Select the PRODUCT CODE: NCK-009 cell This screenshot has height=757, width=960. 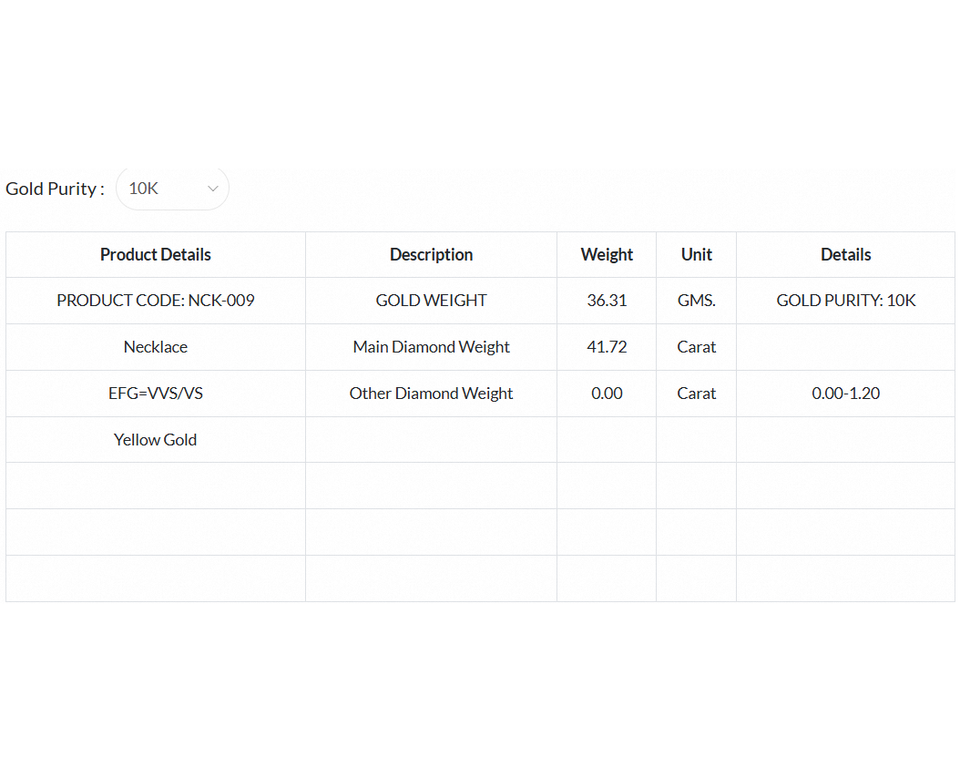point(155,300)
